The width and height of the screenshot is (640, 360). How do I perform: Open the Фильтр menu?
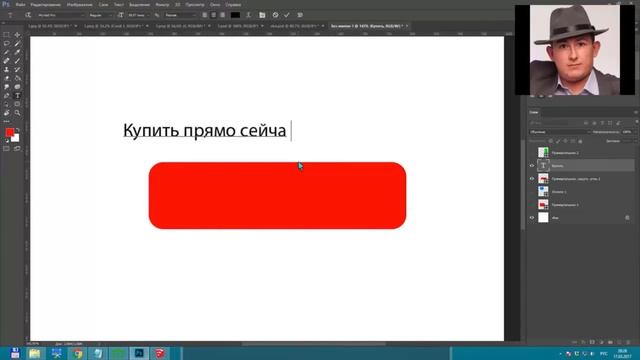(x=162, y=5)
